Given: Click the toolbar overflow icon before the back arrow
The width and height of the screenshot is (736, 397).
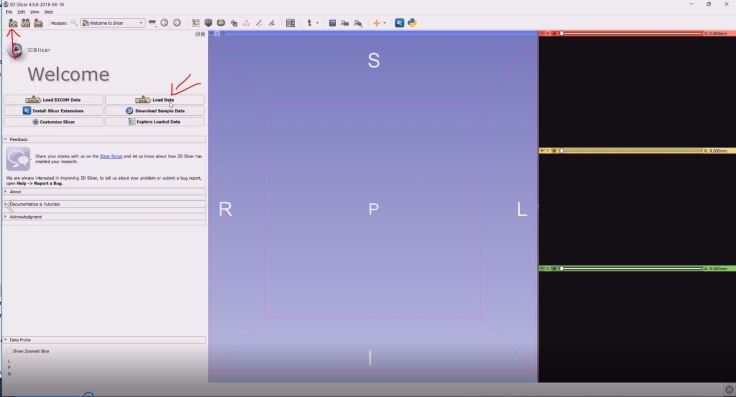Looking at the screenshot, I should click(x=152, y=23).
